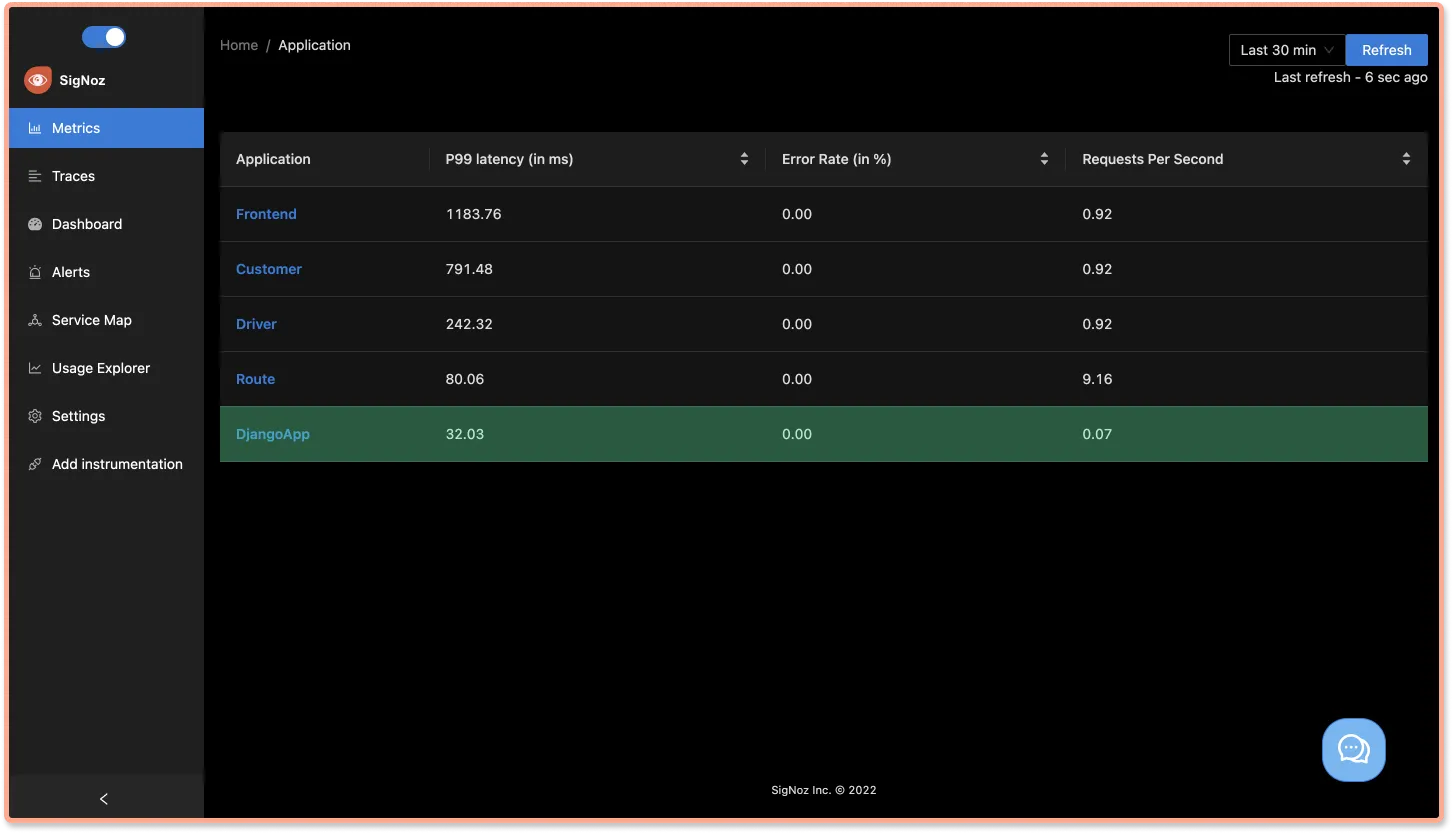Open SigNoz Settings
1452x833 pixels.
pos(78,415)
